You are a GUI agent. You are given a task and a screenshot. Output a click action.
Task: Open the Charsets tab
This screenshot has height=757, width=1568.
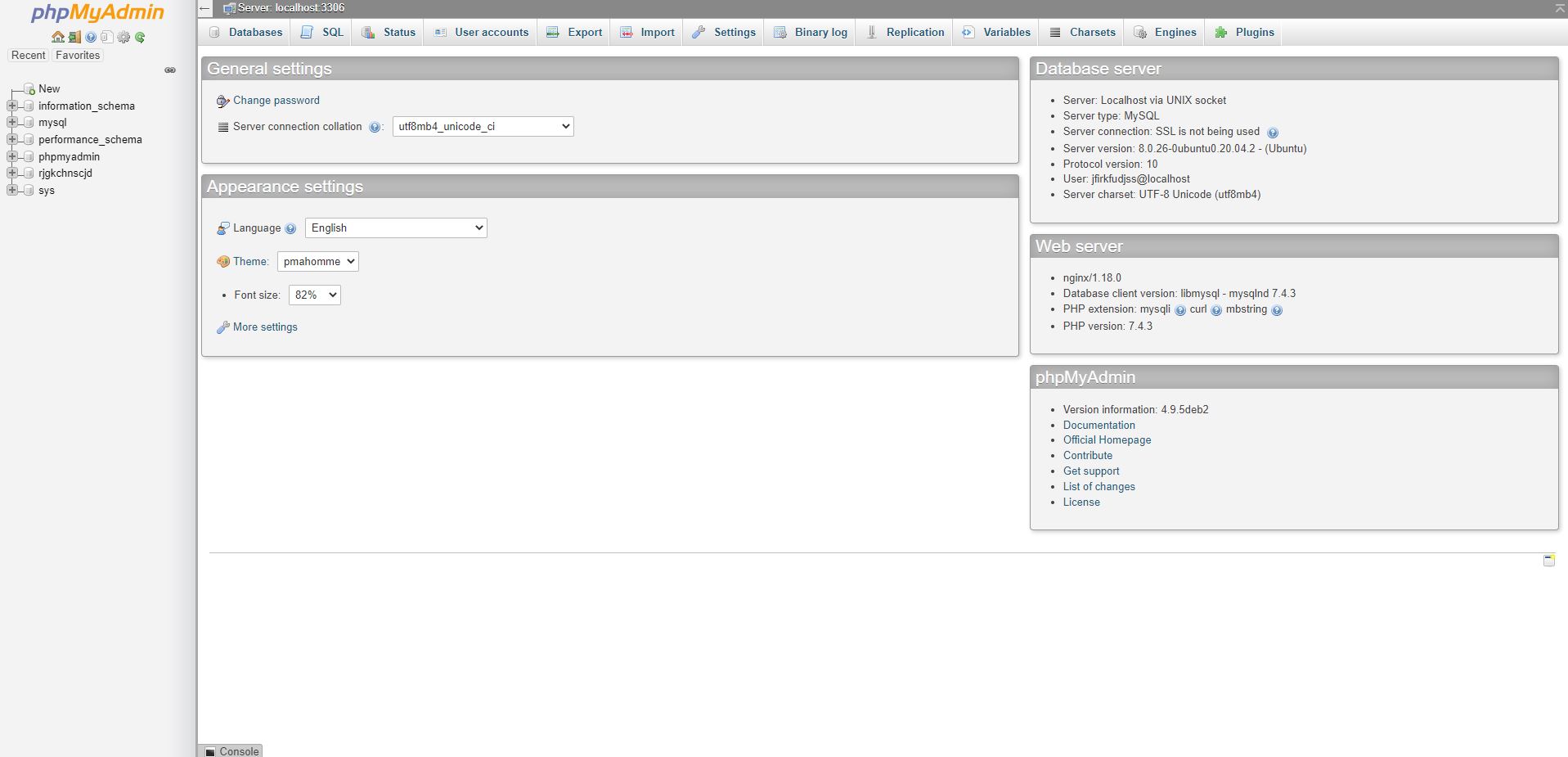[x=1082, y=32]
